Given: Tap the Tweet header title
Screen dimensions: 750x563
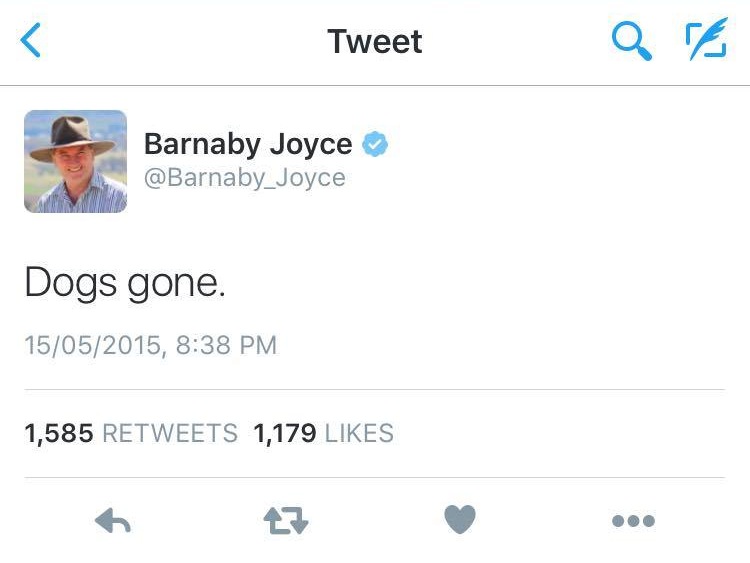Looking at the screenshot, I should pyautogui.click(x=375, y=41).
